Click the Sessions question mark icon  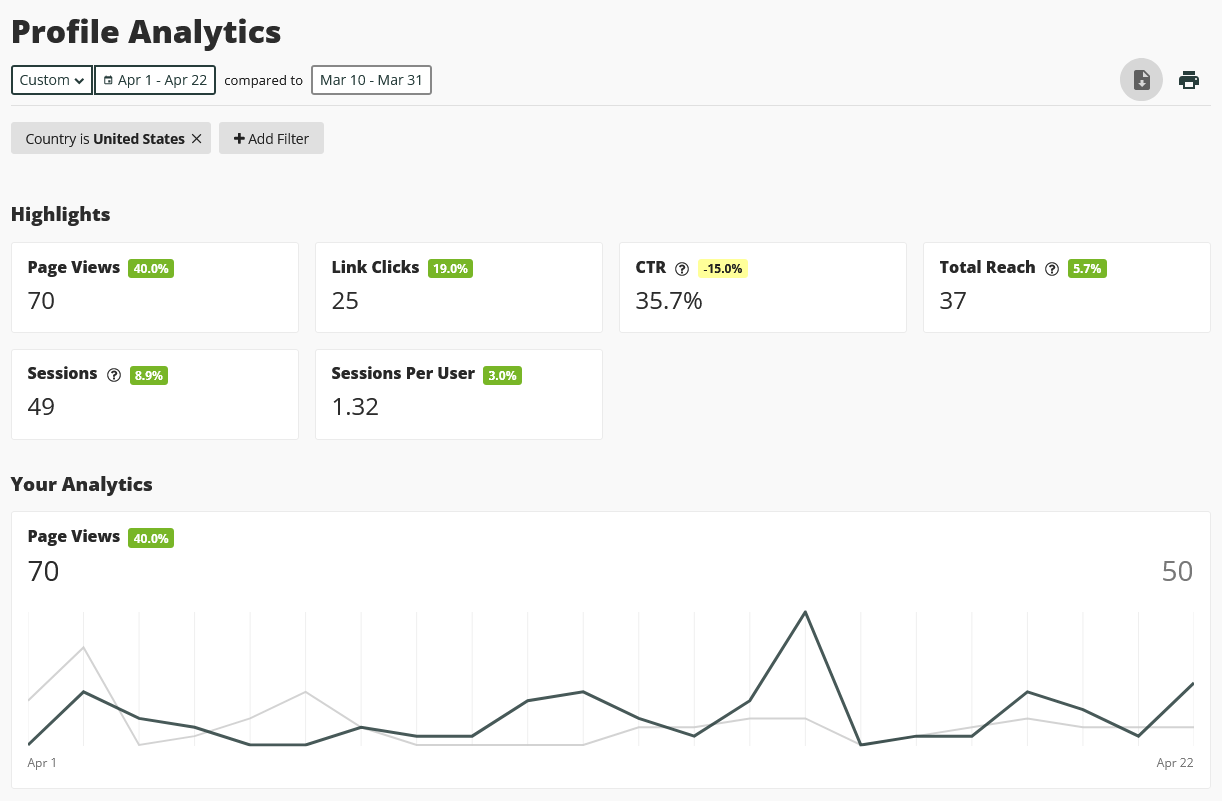click(x=113, y=375)
